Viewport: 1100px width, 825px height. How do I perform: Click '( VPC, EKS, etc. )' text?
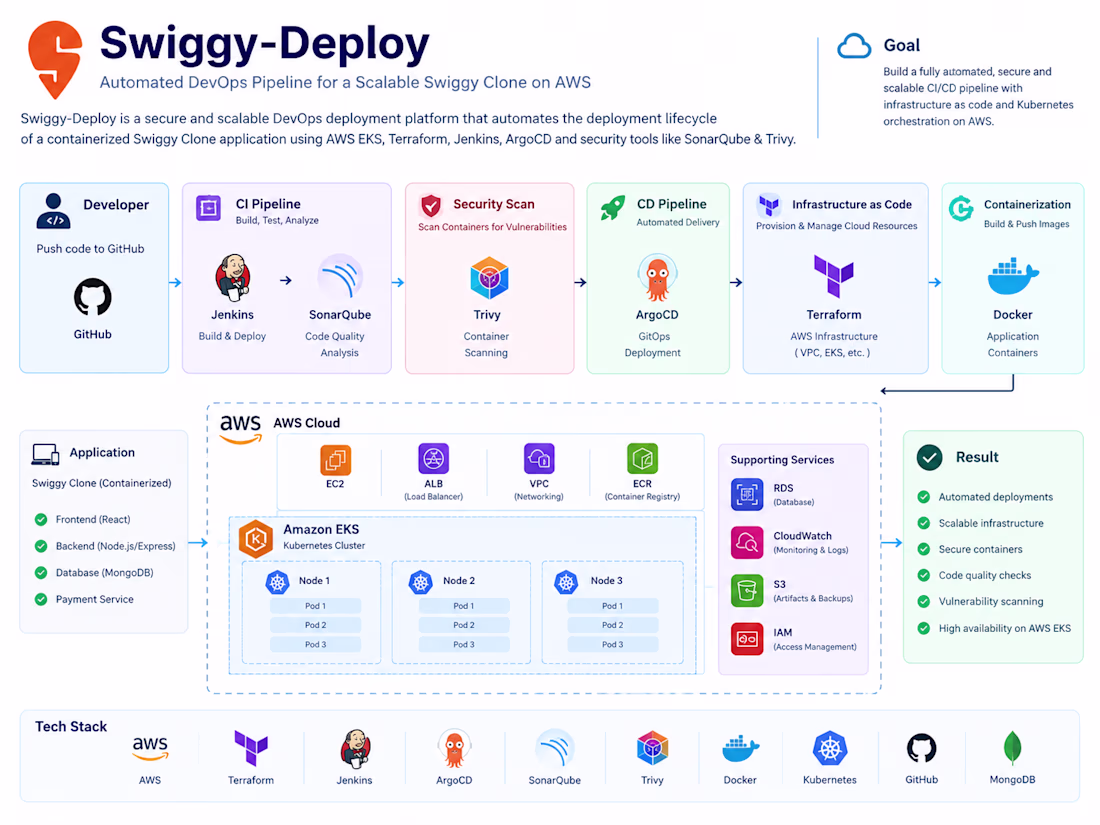[x=833, y=353]
